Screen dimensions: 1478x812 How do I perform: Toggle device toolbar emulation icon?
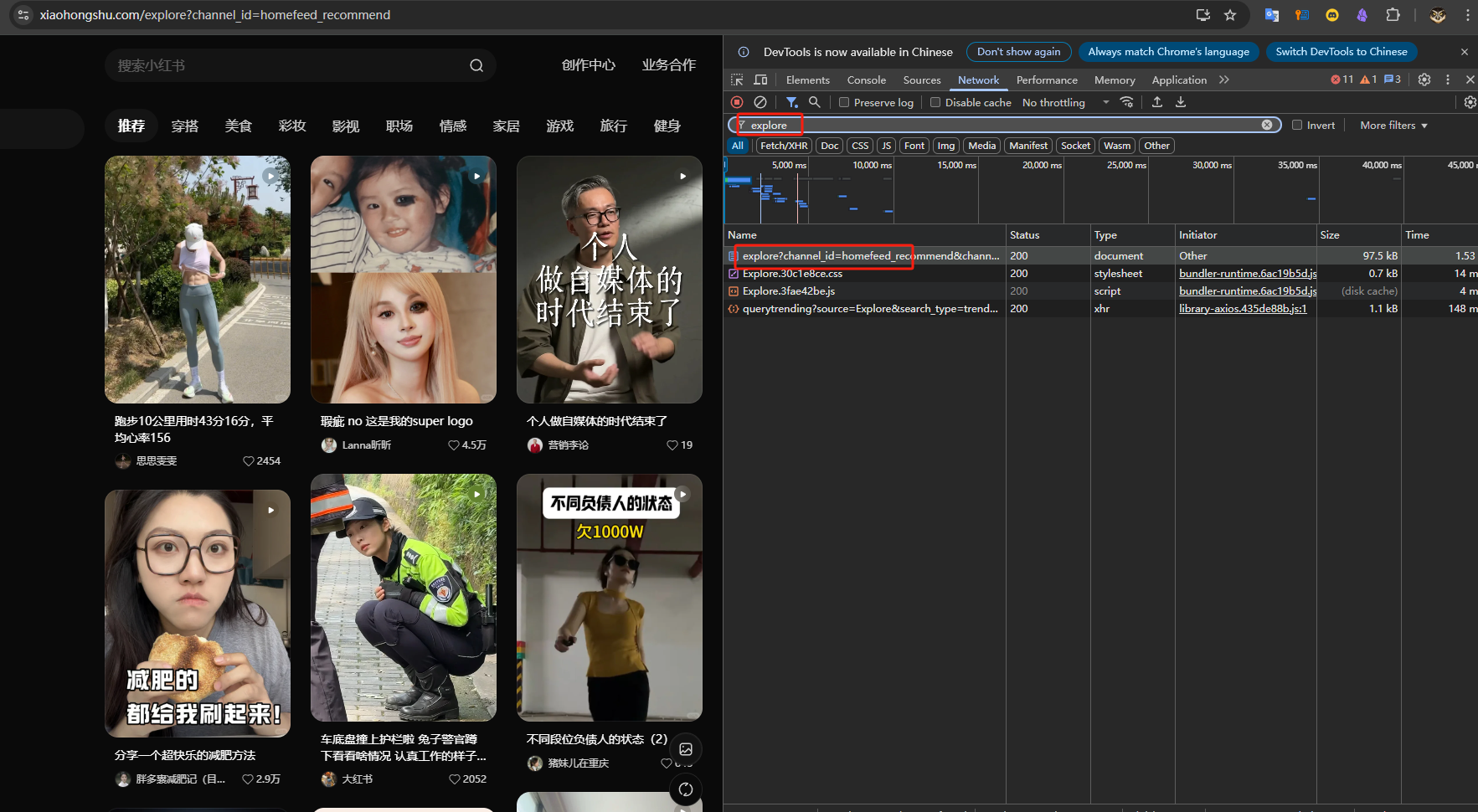click(x=760, y=80)
